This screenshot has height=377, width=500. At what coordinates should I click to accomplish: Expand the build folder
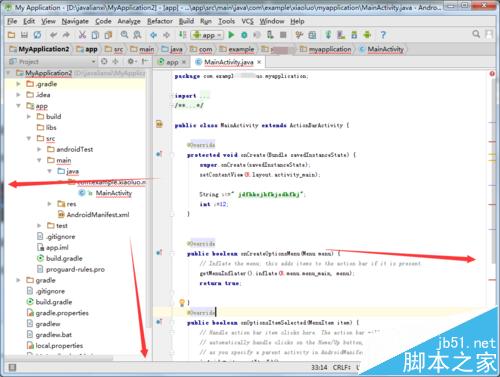click(29, 117)
